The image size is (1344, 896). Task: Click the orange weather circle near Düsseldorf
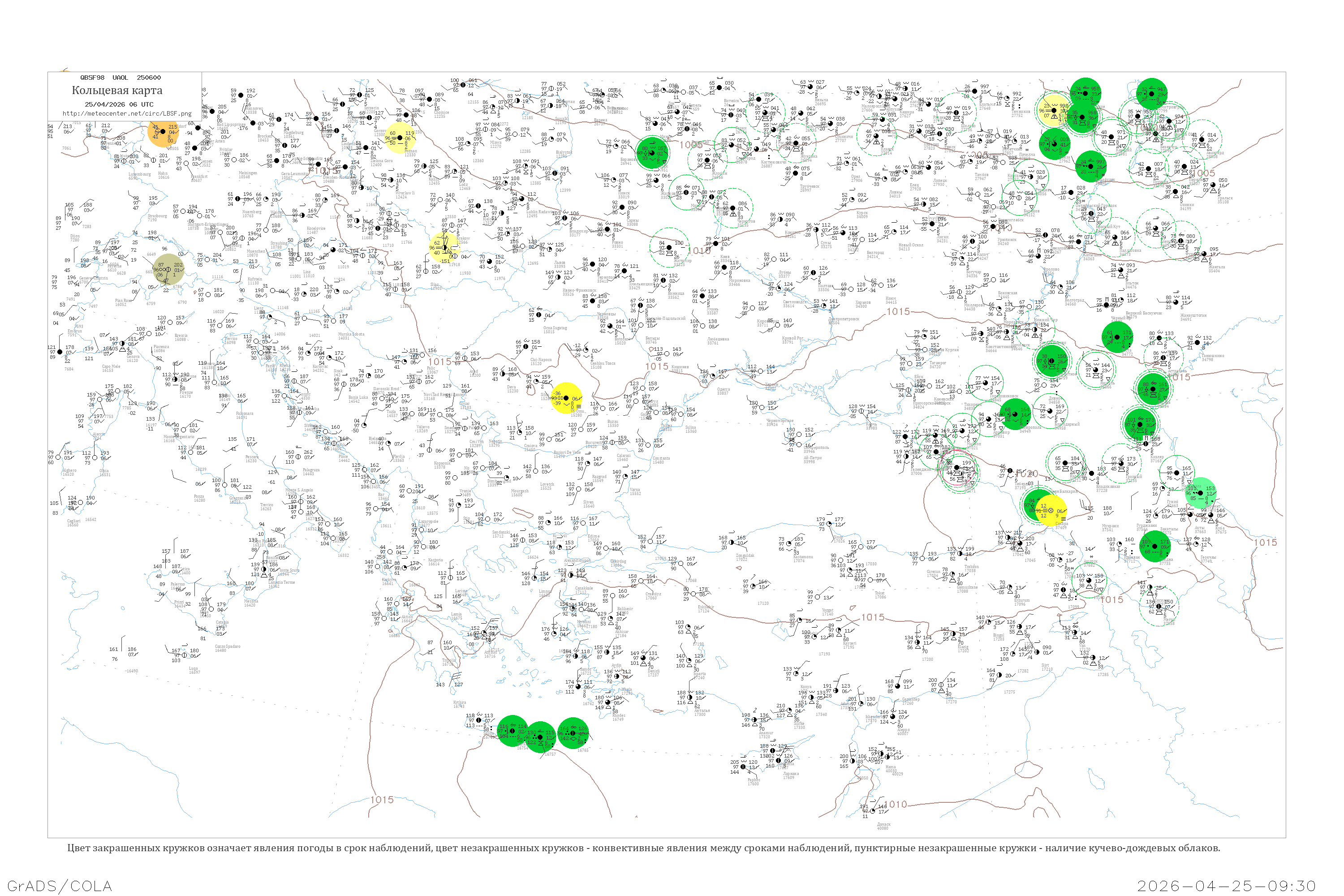coord(162,131)
